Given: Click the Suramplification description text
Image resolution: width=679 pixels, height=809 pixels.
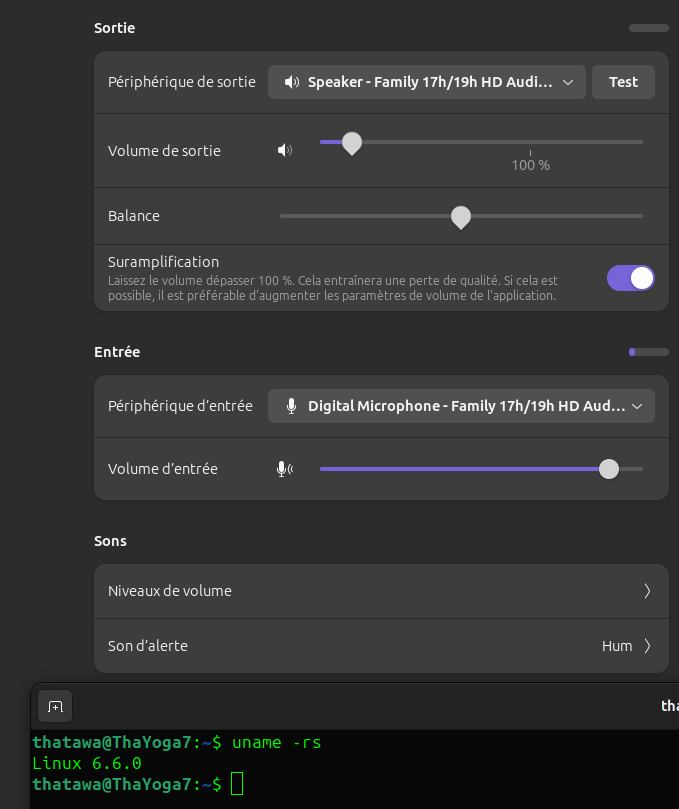Looking at the screenshot, I should (333, 288).
